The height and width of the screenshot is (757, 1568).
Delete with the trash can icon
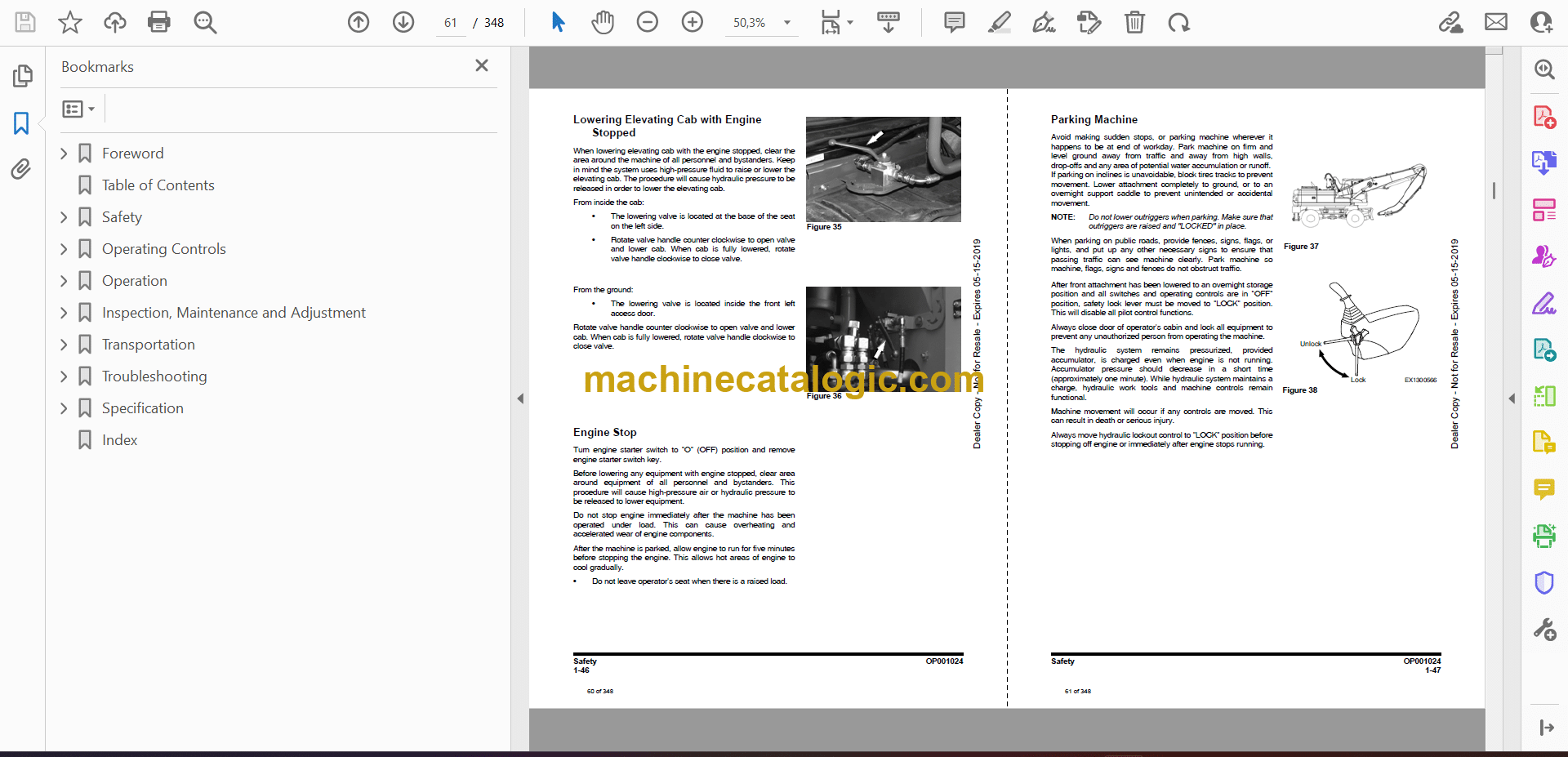coord(1134,22)
